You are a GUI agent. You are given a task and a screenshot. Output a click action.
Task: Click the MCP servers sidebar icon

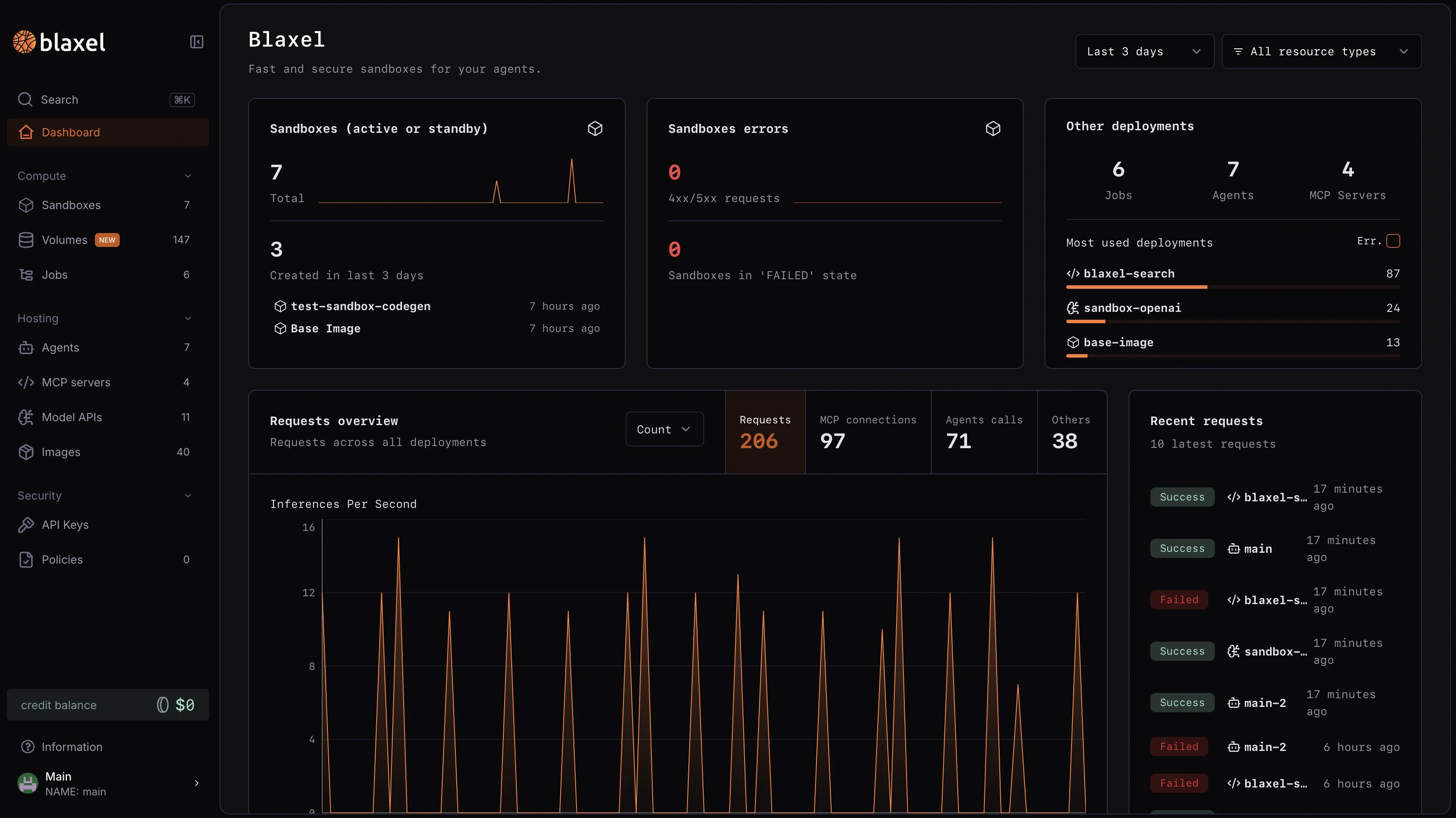pyautogui.click(x=26, y=382)
